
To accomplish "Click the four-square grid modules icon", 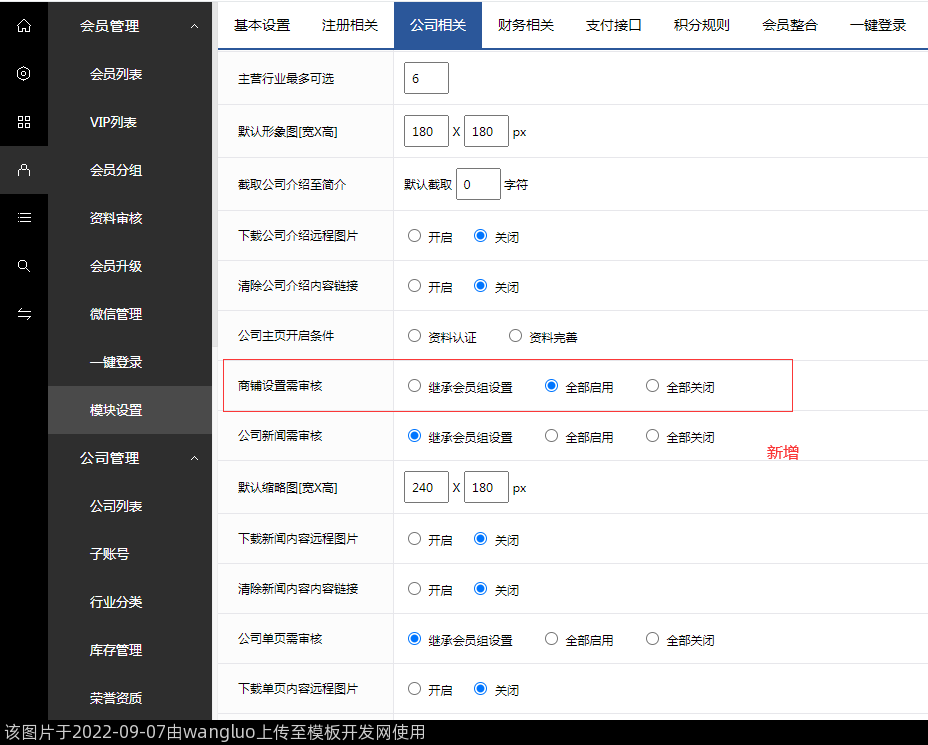I will point(24,122).
